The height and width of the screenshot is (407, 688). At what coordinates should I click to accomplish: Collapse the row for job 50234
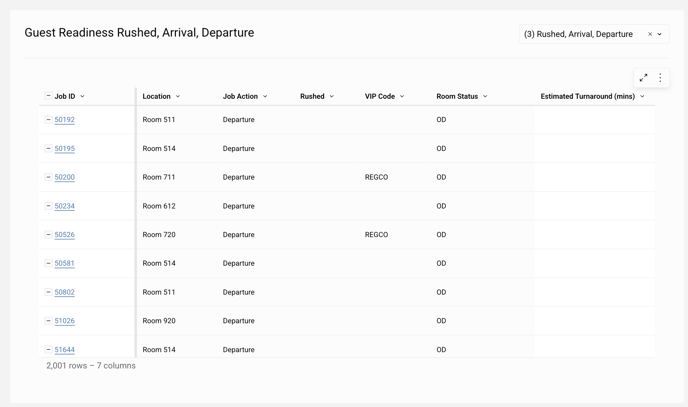tap(48, 206)
